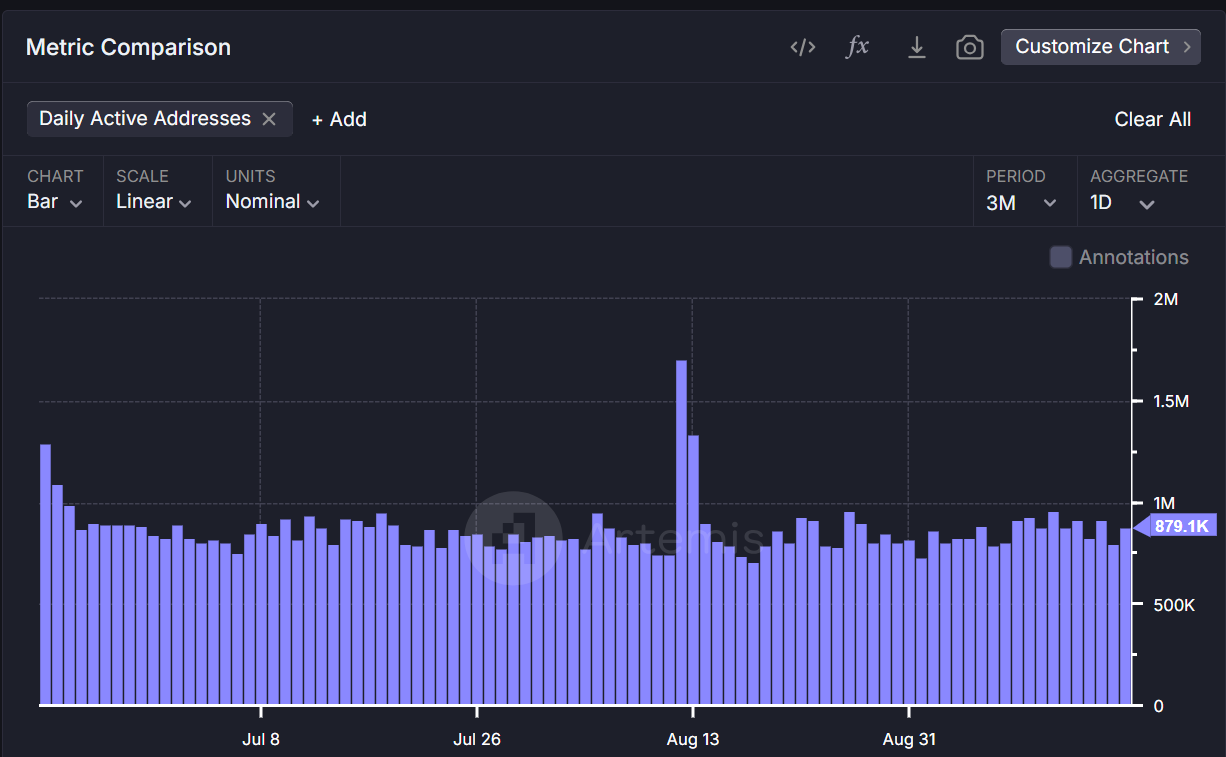This screenshot has width=1226, height=757.
Task: Open the Customize Chart panel
Action: pos(1100,46)
